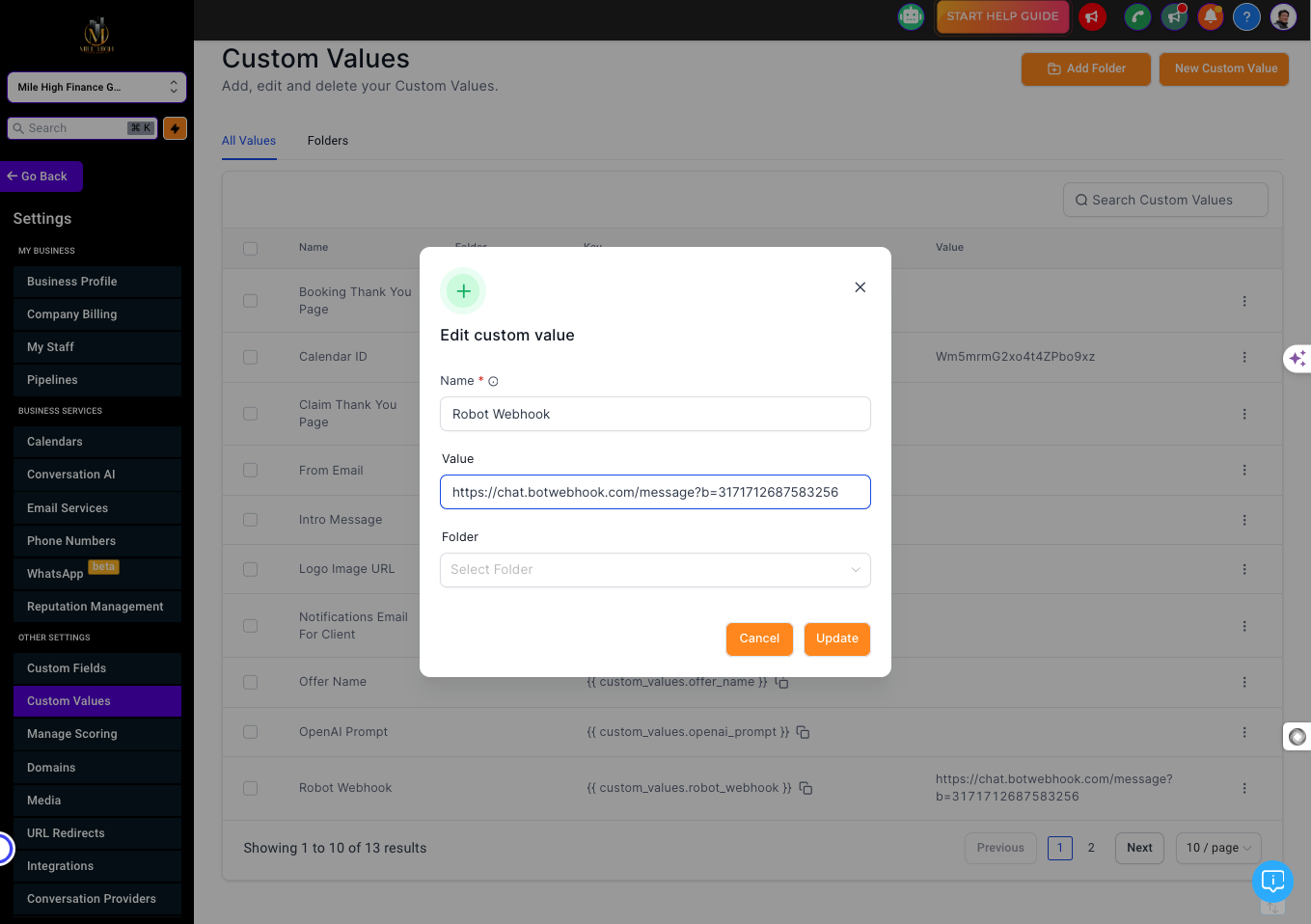Open the Mile High Finance account switcher
1311x924 pixels.
(x=96, y=87)
